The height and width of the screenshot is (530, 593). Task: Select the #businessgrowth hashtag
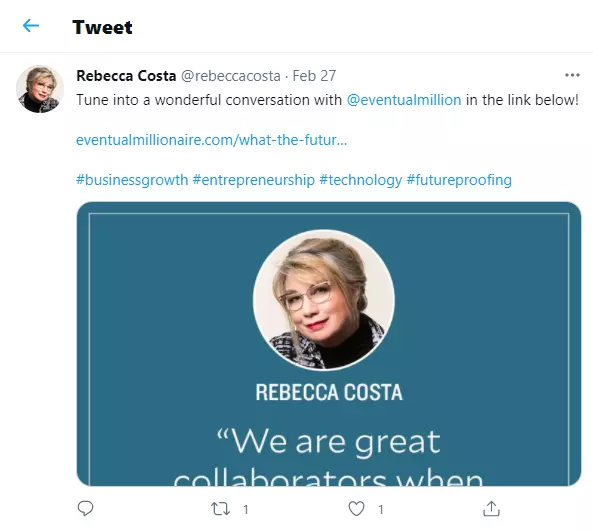[x=132, y=180]
